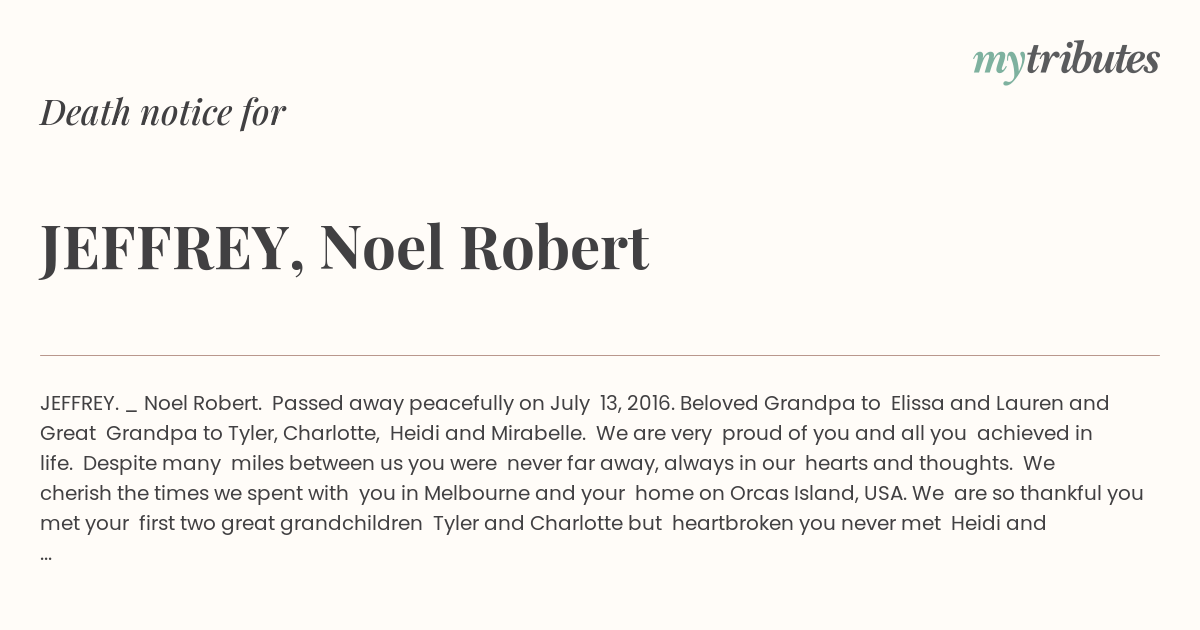
Task: Click the "Death notice for" heading
Action: point(163,112)
